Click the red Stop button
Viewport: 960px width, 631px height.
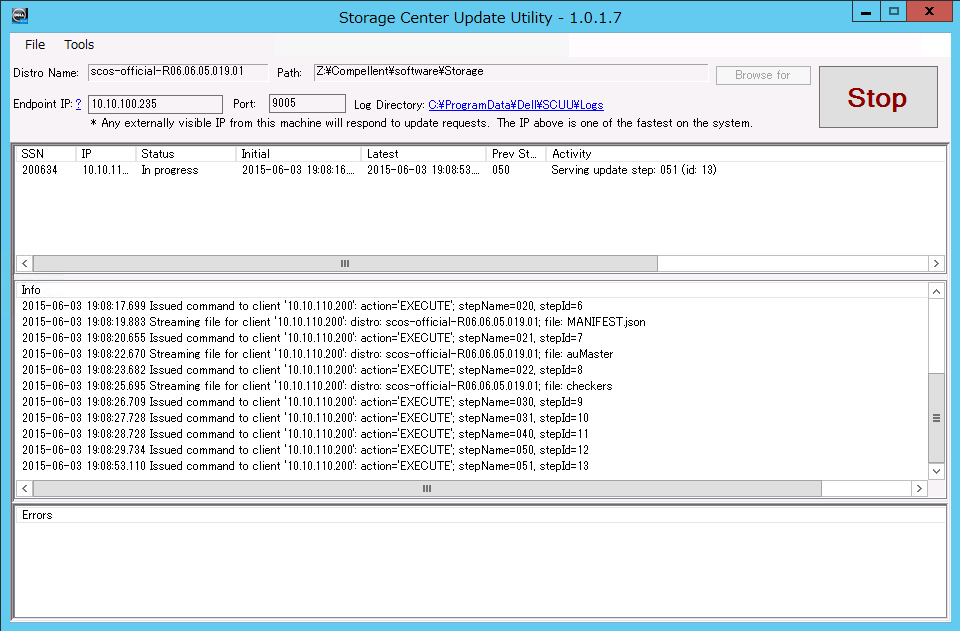pyautogui.click(x=878, y=97)
